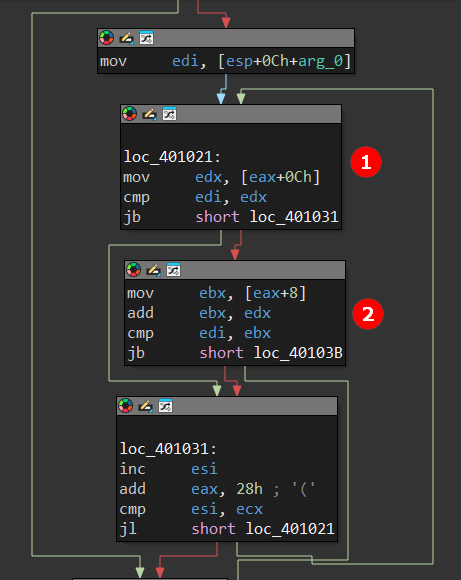Click title bar of loc_401021 block
This screenshot has height=580, width=461.
pyautogui.click(x=231, y=114)
